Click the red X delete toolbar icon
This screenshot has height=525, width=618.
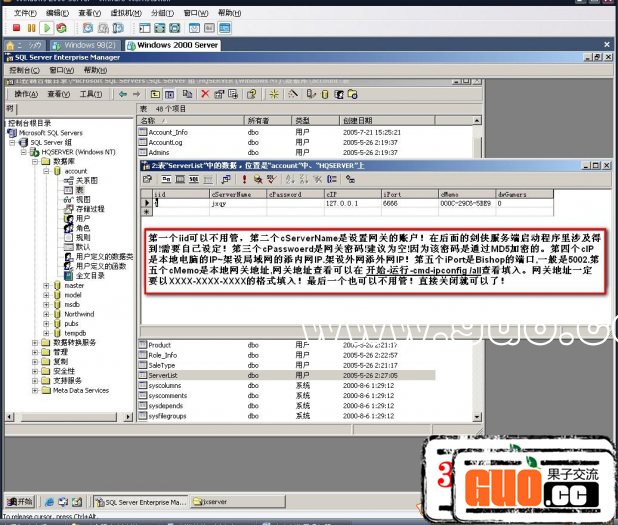point(205,94)
